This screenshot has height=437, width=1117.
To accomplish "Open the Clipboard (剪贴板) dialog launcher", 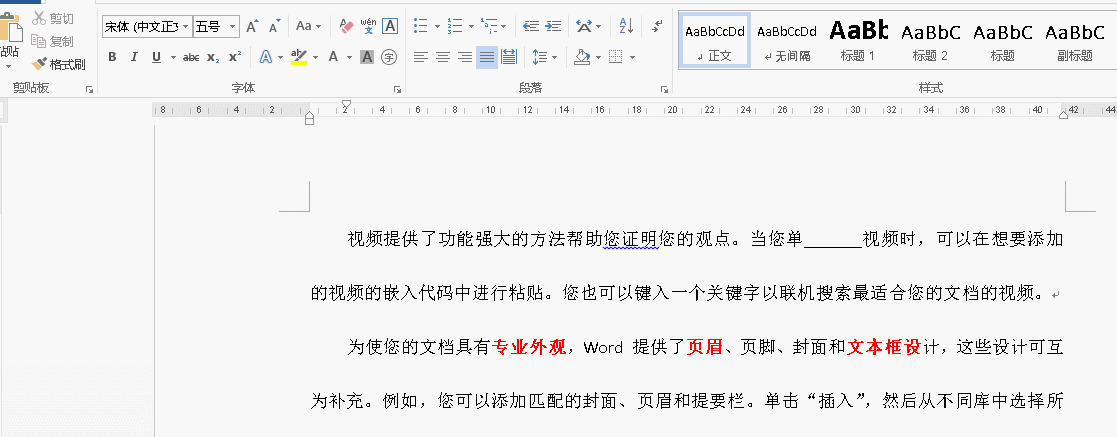I will pyautogui.click(x=89, y=89).
